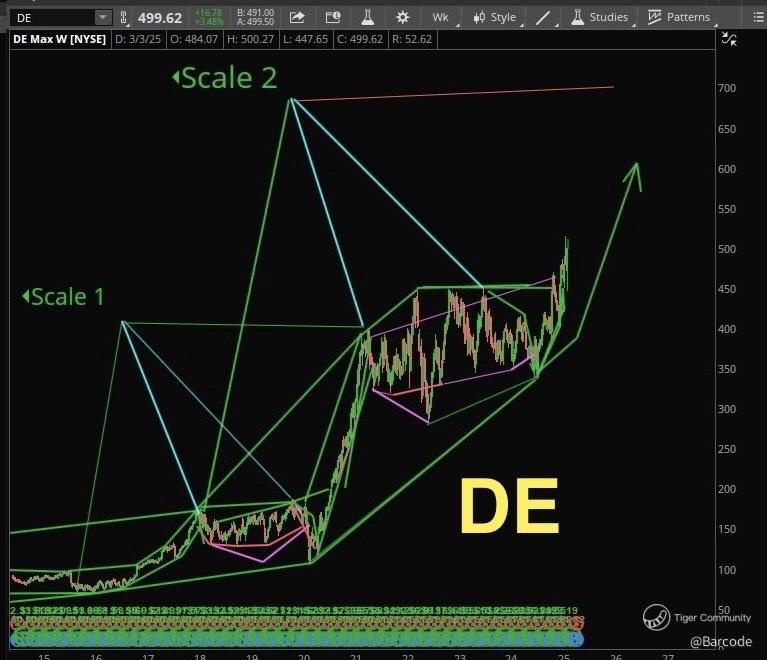Select the line drawing tool

pos(544,18)
